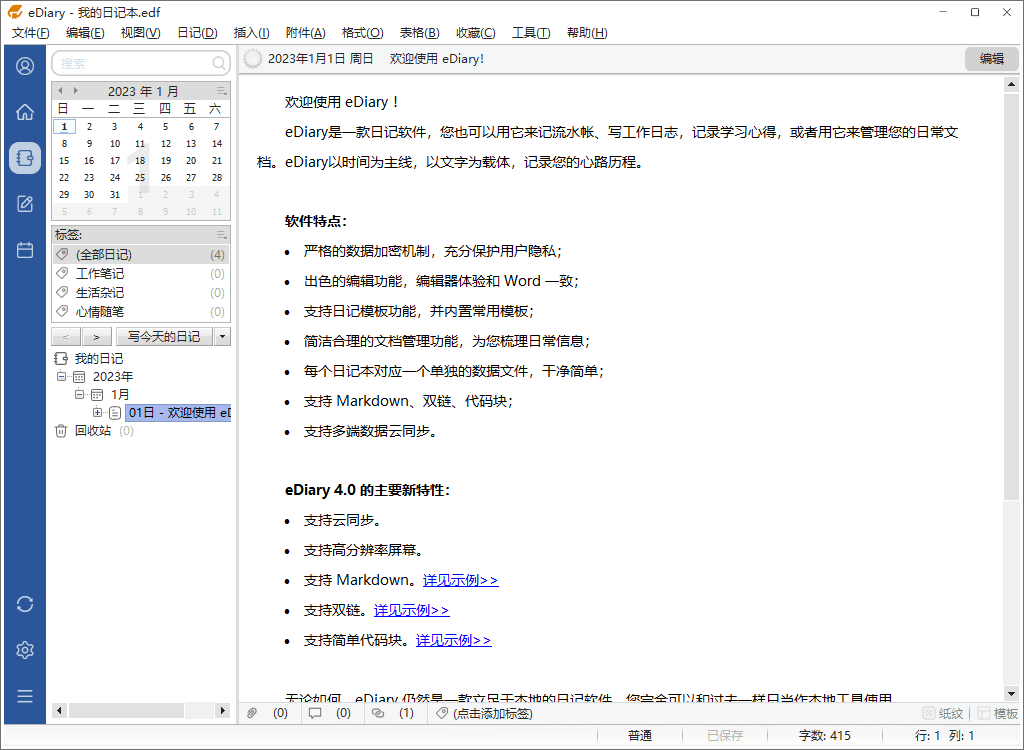Open the Markdown 详见示例>> link
Image resolution: width=1024 pixels, height=750 pixels.
click(x=460, y=580)
